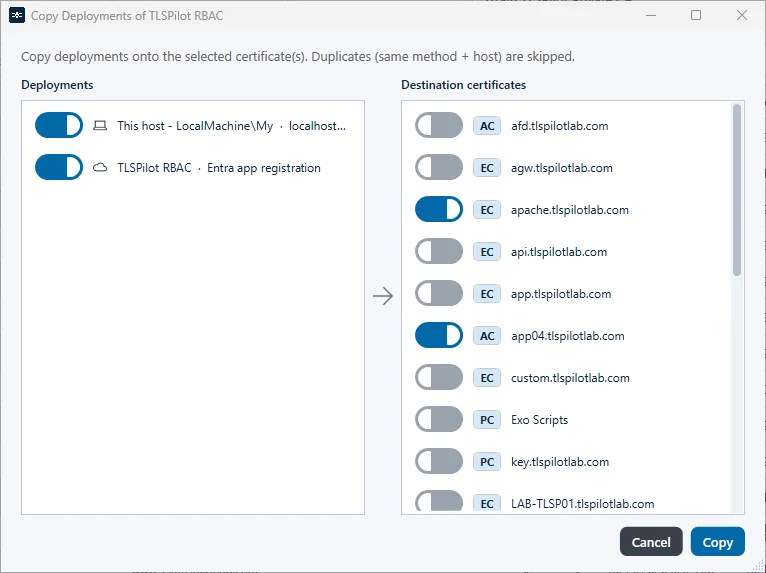The width and height of the screenshot is (766, 573).
Task: Select the Exo Scripts certificate name
Action: coord(540,420)
